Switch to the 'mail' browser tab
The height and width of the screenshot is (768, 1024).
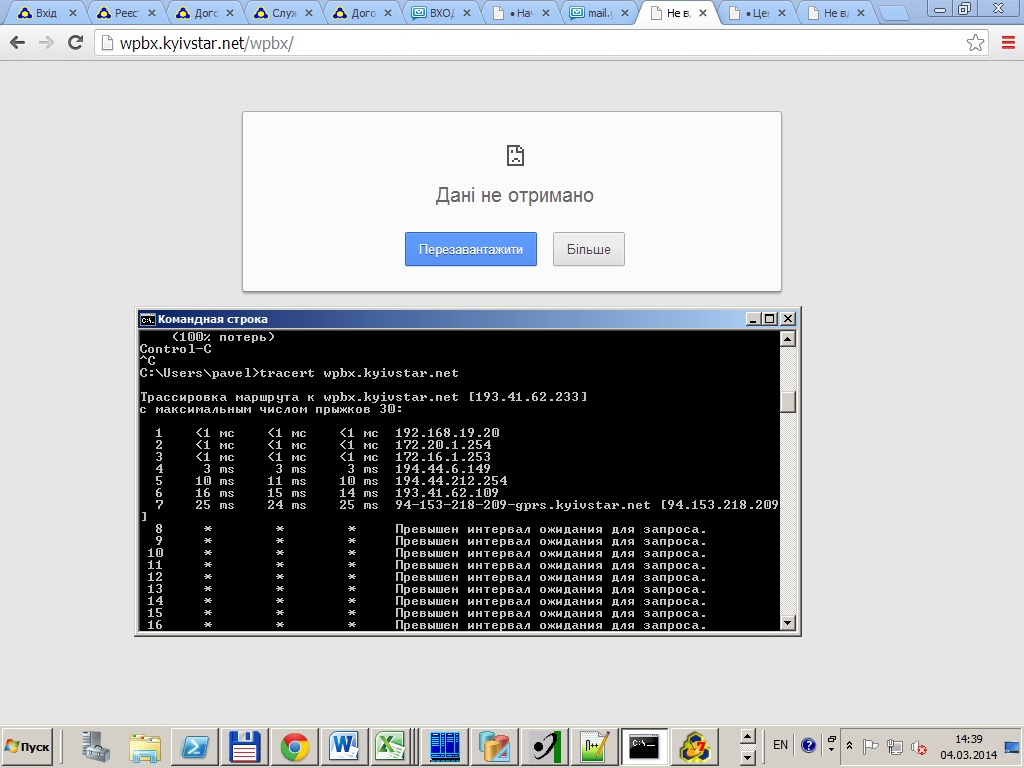598,14
